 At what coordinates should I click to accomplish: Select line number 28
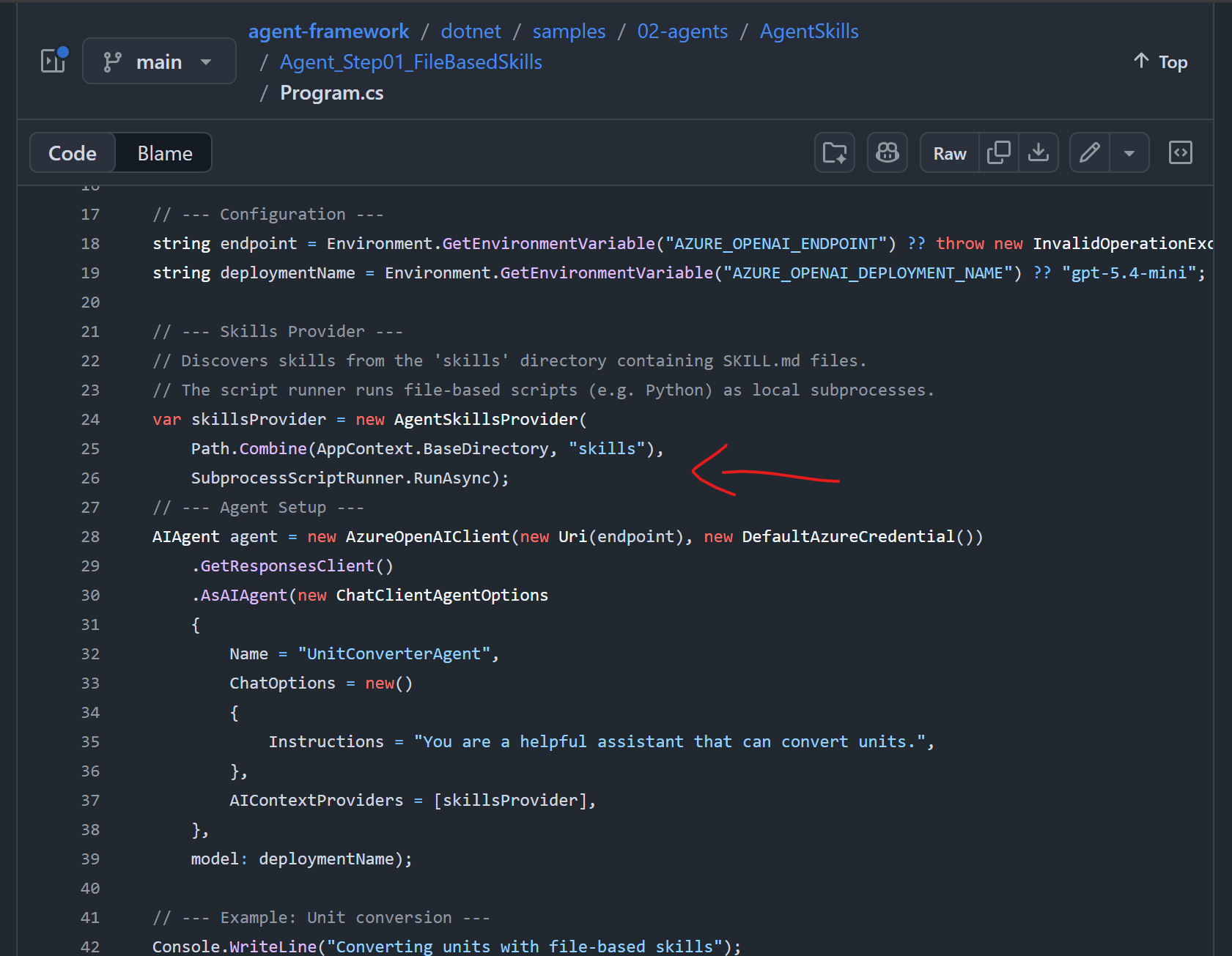click(90, 536)
